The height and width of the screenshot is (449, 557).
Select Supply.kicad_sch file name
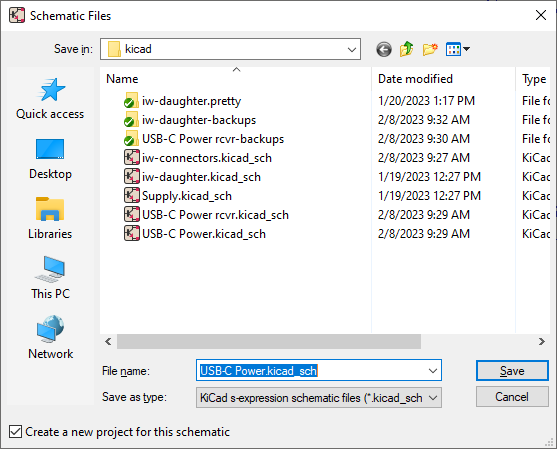pos(187,196)
